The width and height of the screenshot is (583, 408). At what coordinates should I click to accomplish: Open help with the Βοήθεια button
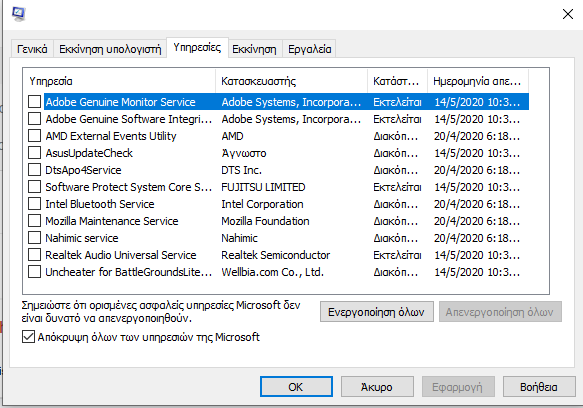539,387
